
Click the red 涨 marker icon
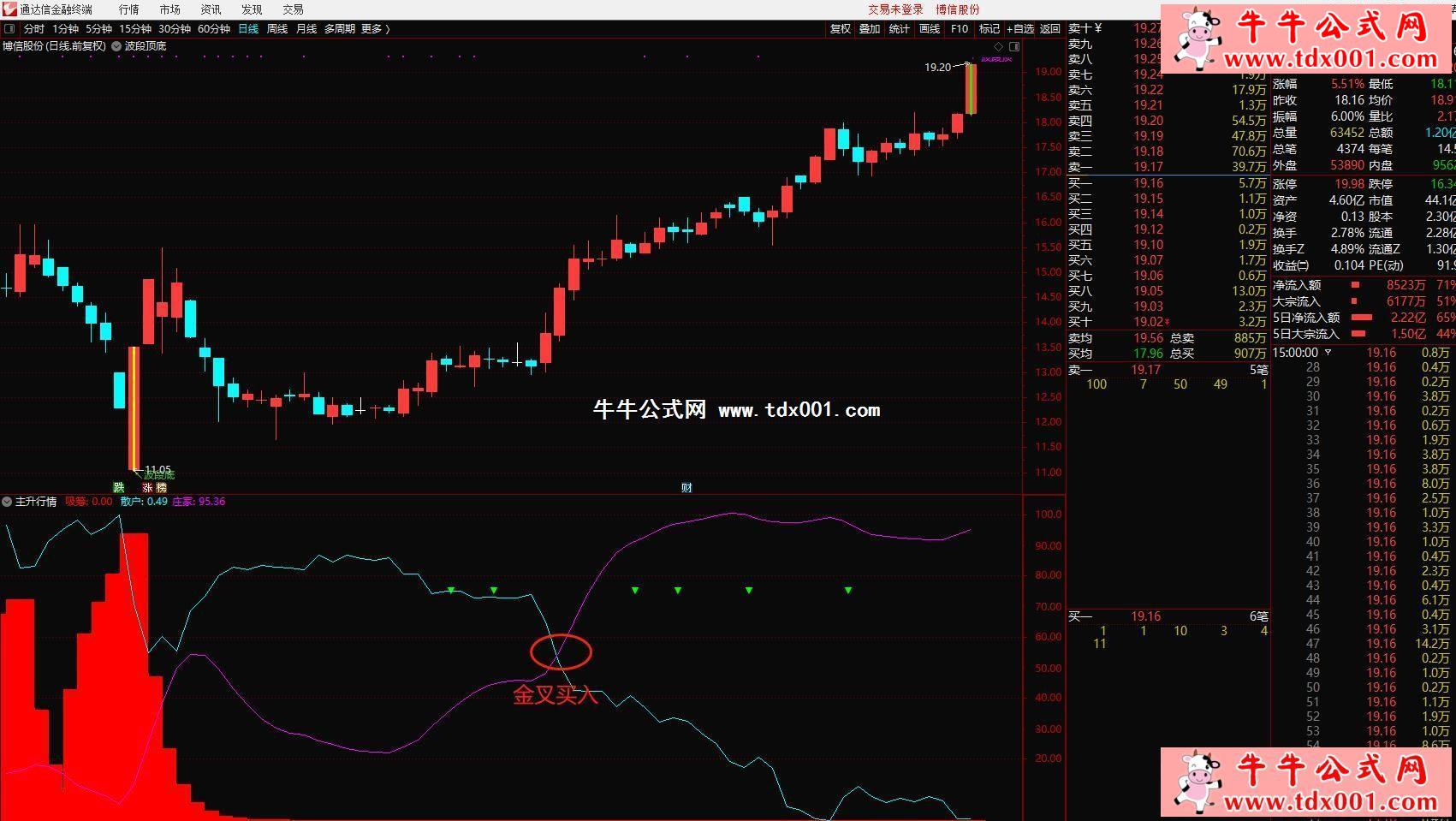[x=147, y=487]
